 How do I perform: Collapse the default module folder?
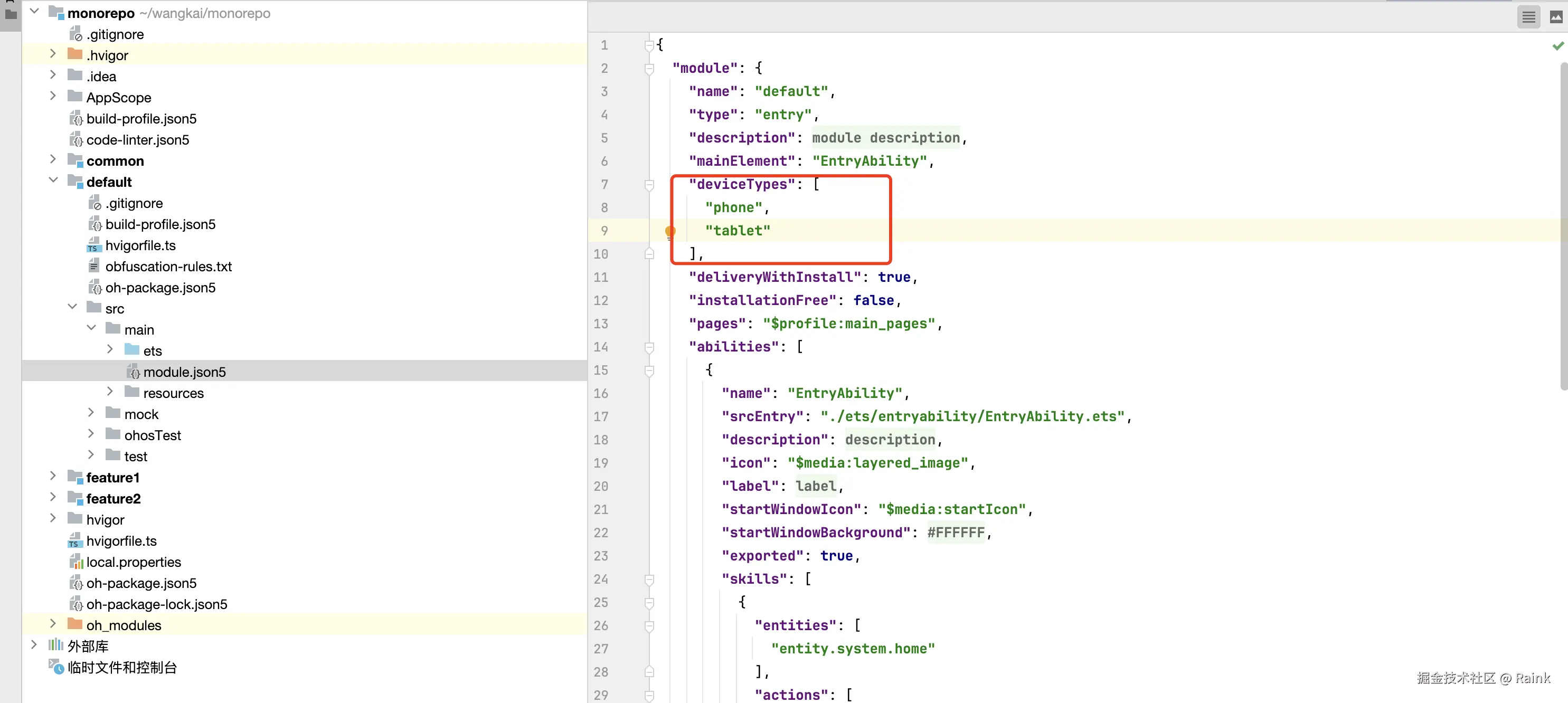(53, 181)
